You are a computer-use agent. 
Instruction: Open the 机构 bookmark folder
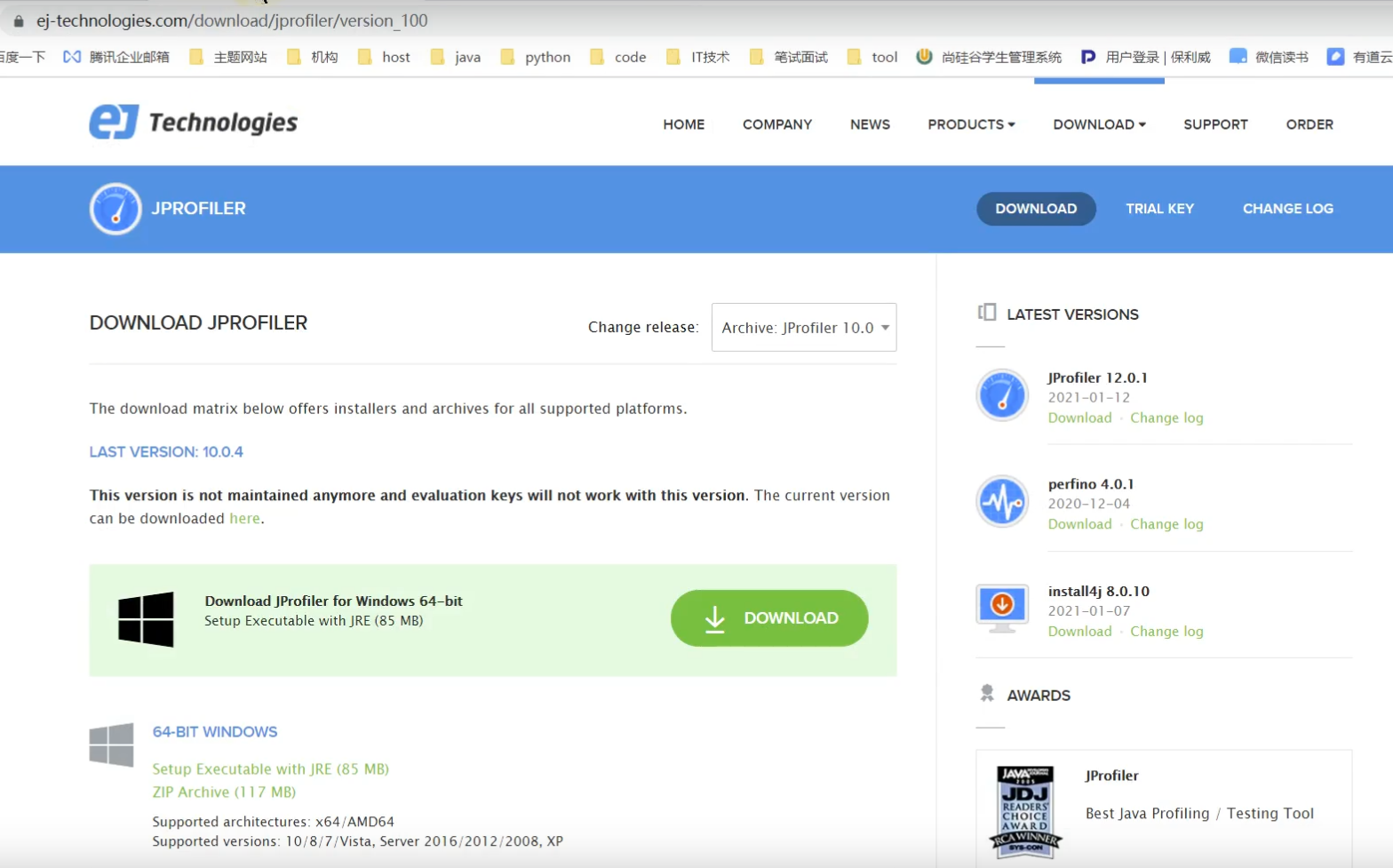(x=313, y=57)
